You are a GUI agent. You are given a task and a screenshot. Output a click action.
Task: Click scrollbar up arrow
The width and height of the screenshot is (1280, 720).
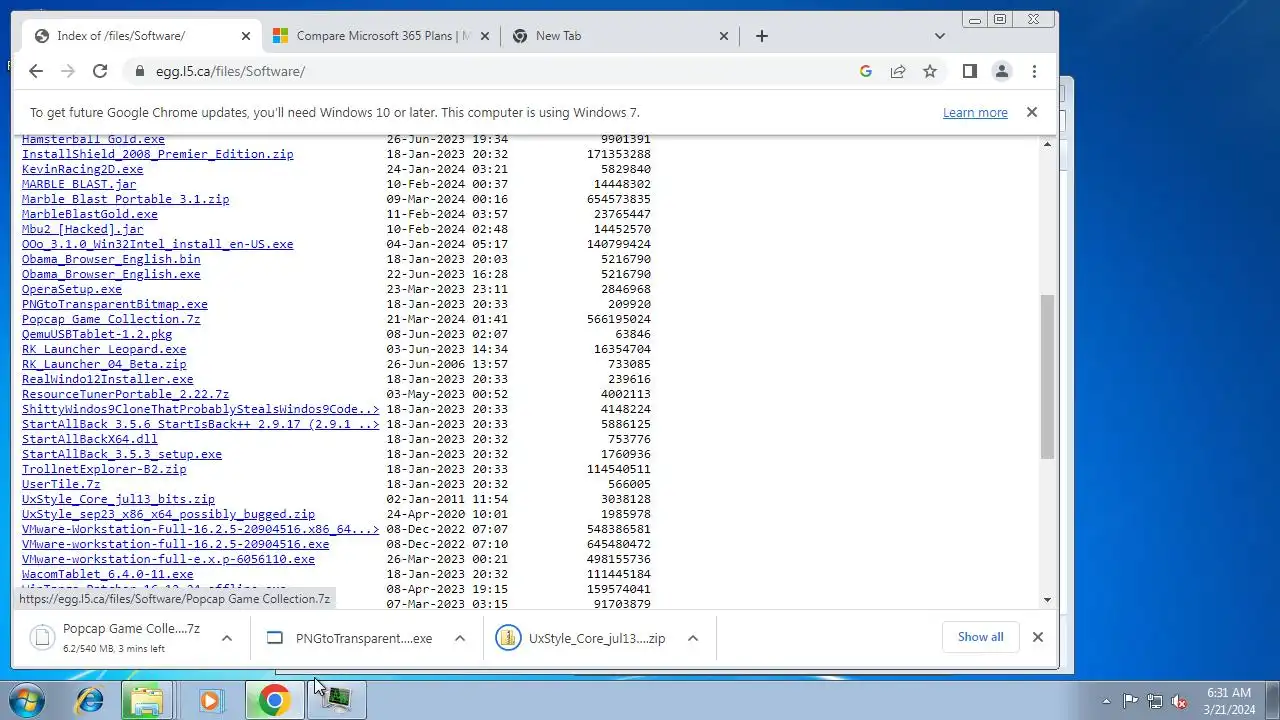tap(1047, 144)
